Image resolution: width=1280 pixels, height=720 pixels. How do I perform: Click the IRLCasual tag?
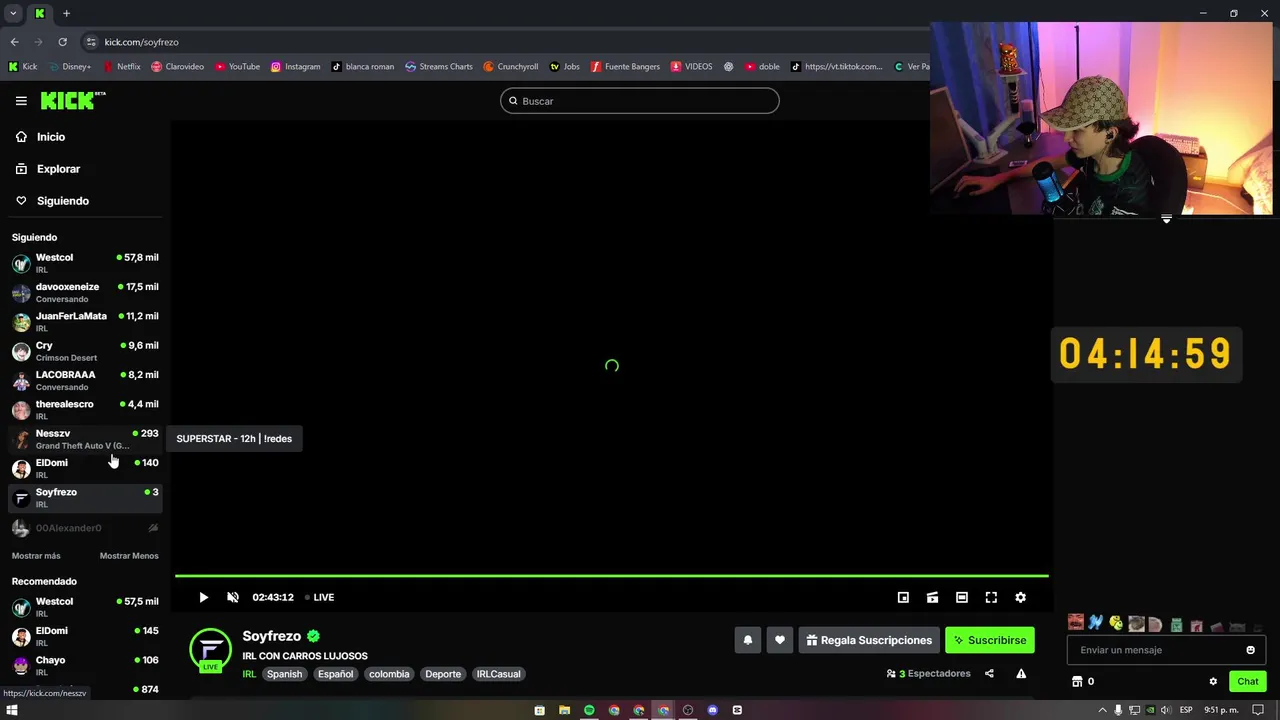pos(498,674)
